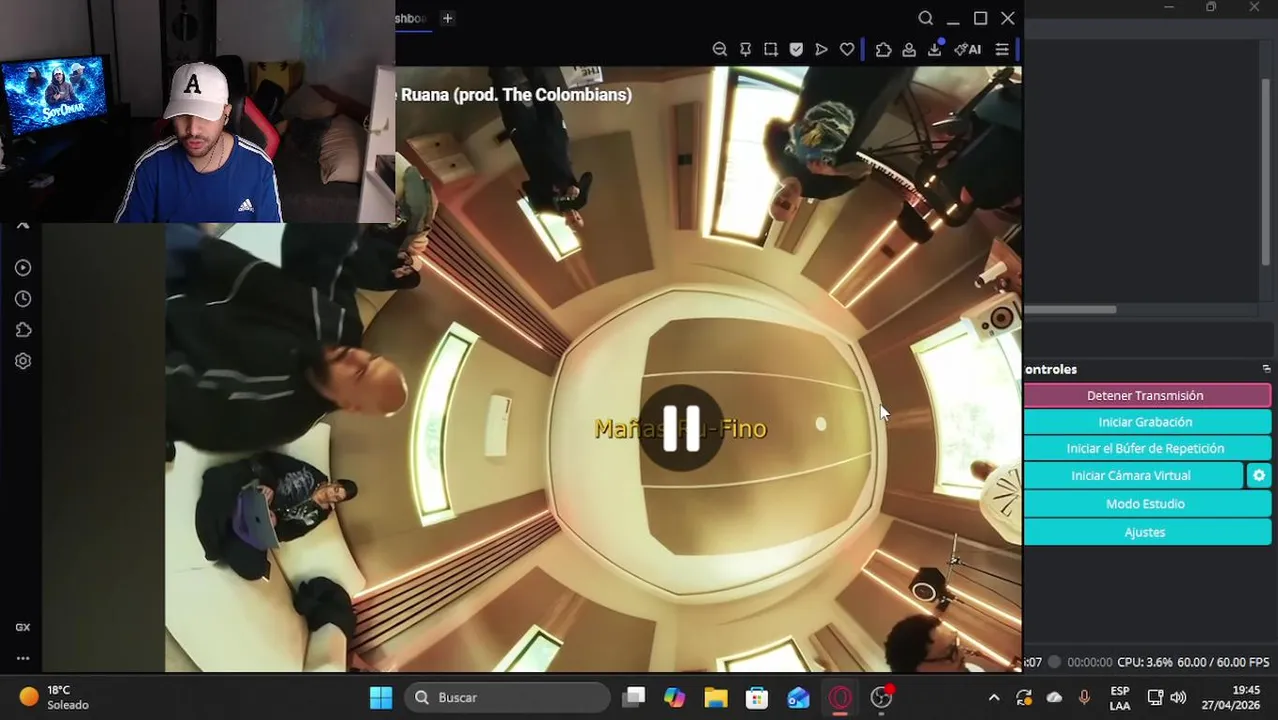
Task: Collapse the sidebar section with up chevron
Action: (23, 226)
